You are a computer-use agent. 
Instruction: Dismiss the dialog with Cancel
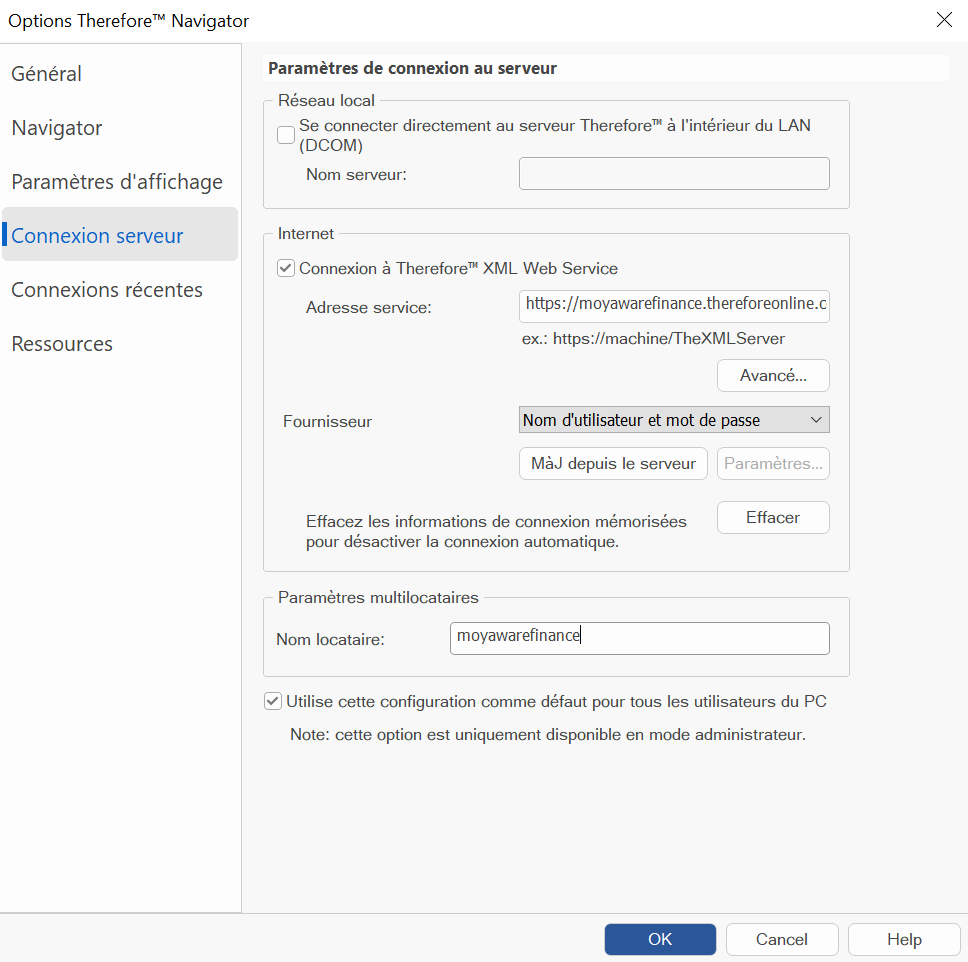click(x=782, y=939)
